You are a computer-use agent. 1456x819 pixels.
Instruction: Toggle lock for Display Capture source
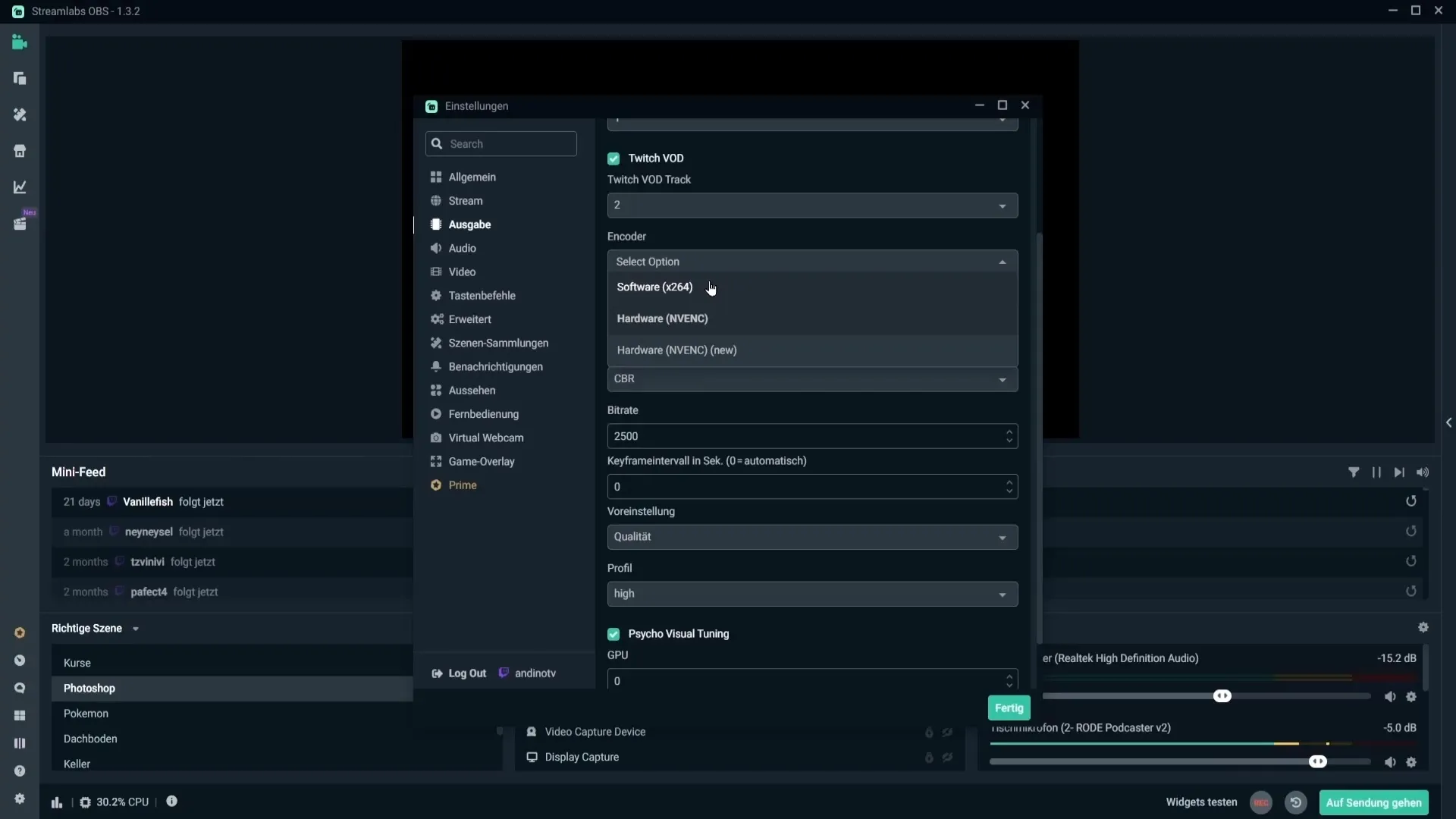929,758
